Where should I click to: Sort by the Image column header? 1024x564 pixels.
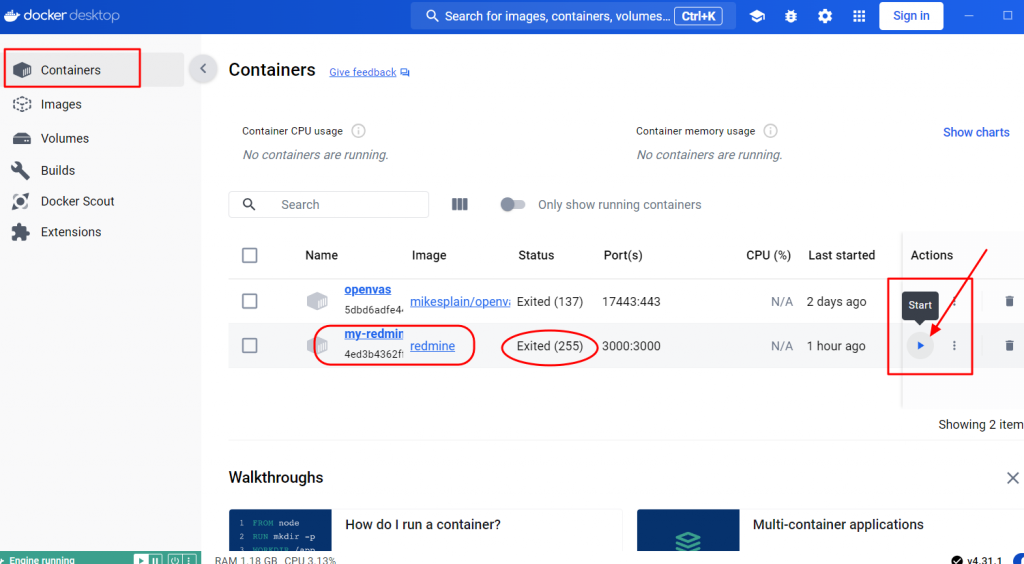point(429,255)
